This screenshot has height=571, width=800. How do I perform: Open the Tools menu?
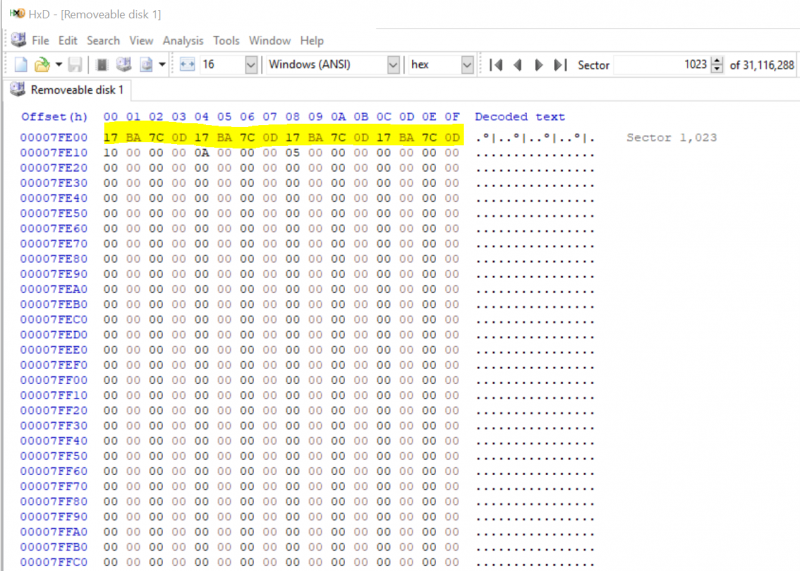coord(226,41)
